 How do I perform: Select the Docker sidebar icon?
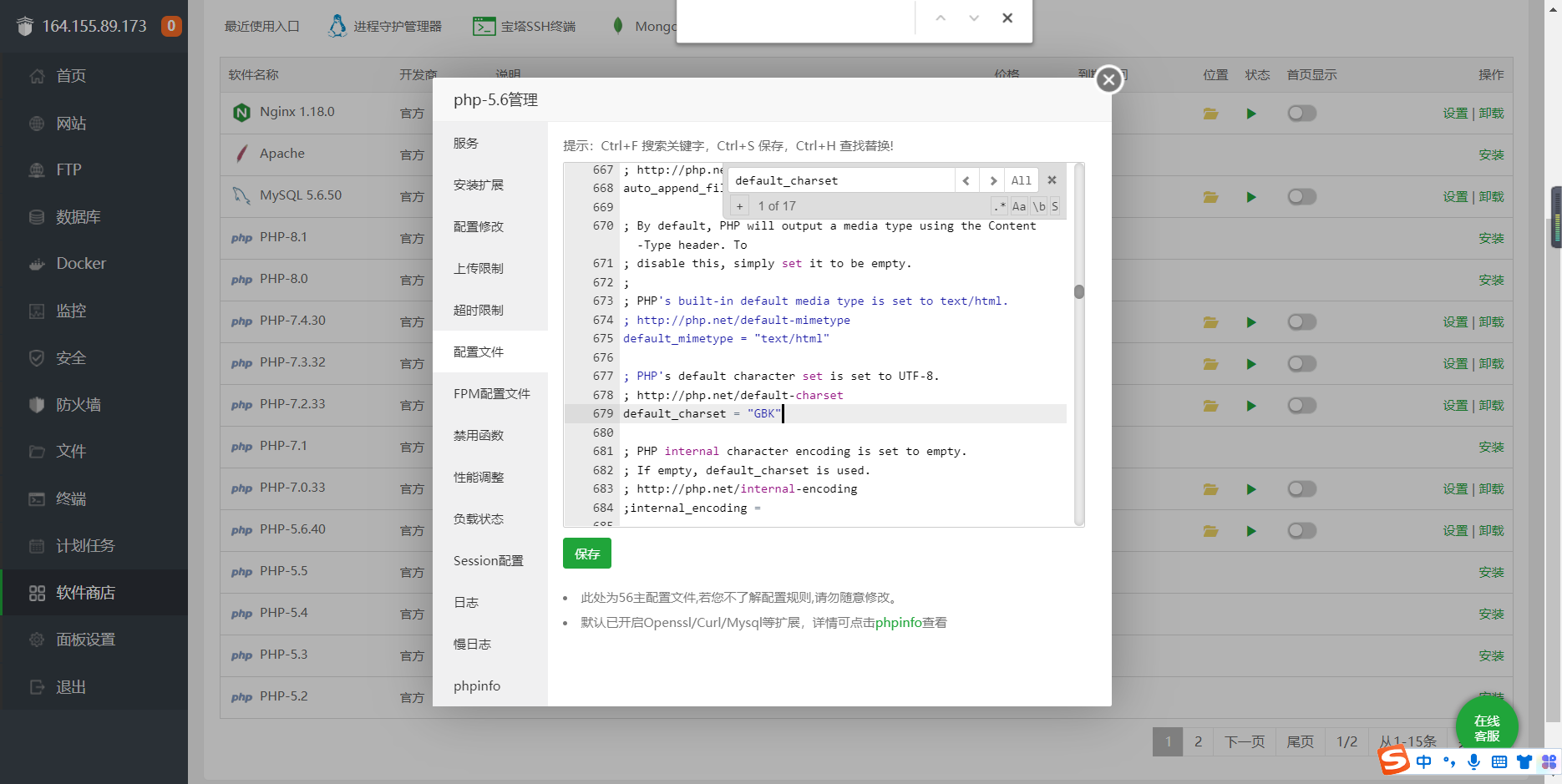tap(37, 263)
